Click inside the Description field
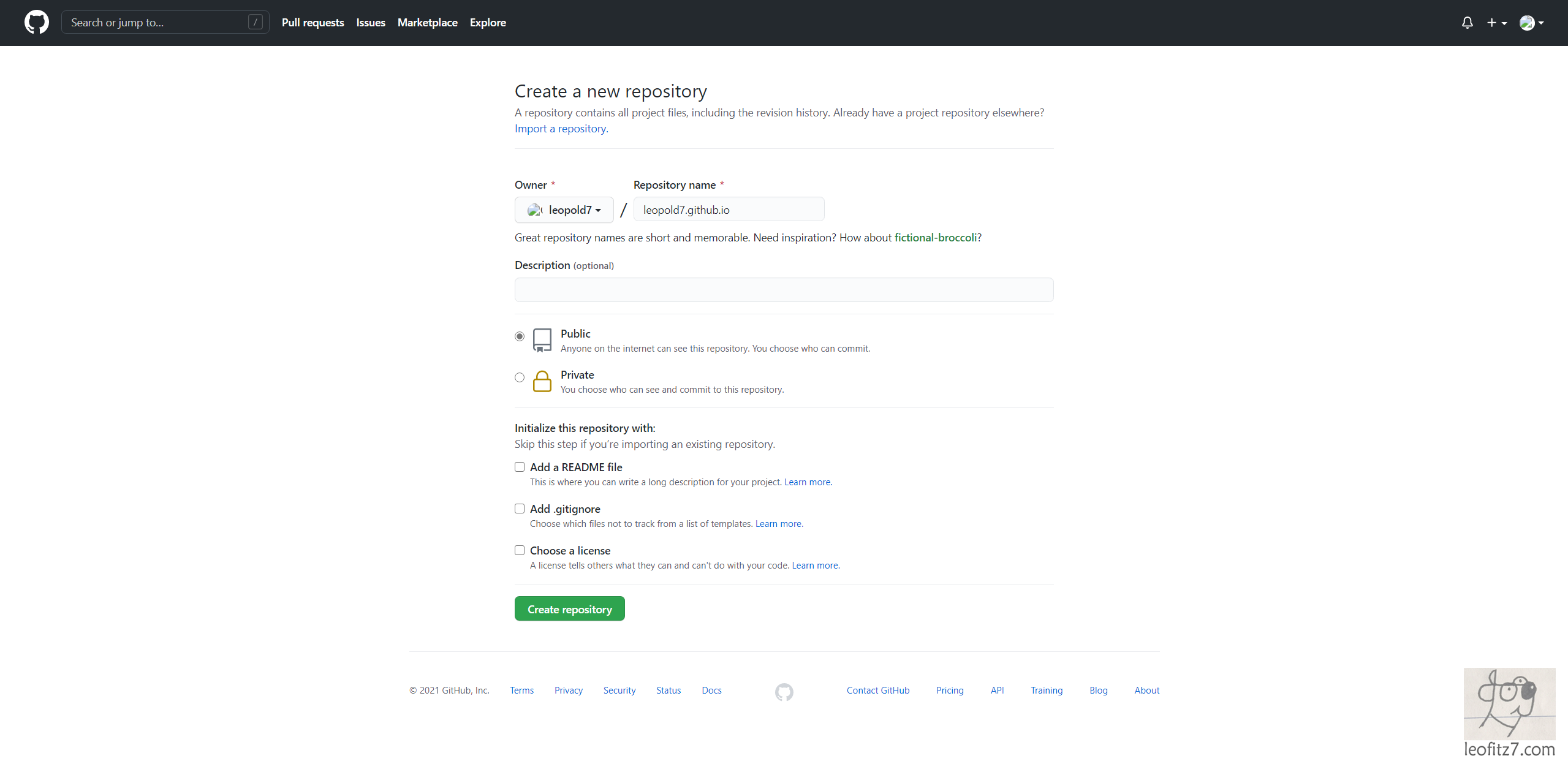1568x772 pixels. pos(783,289)
